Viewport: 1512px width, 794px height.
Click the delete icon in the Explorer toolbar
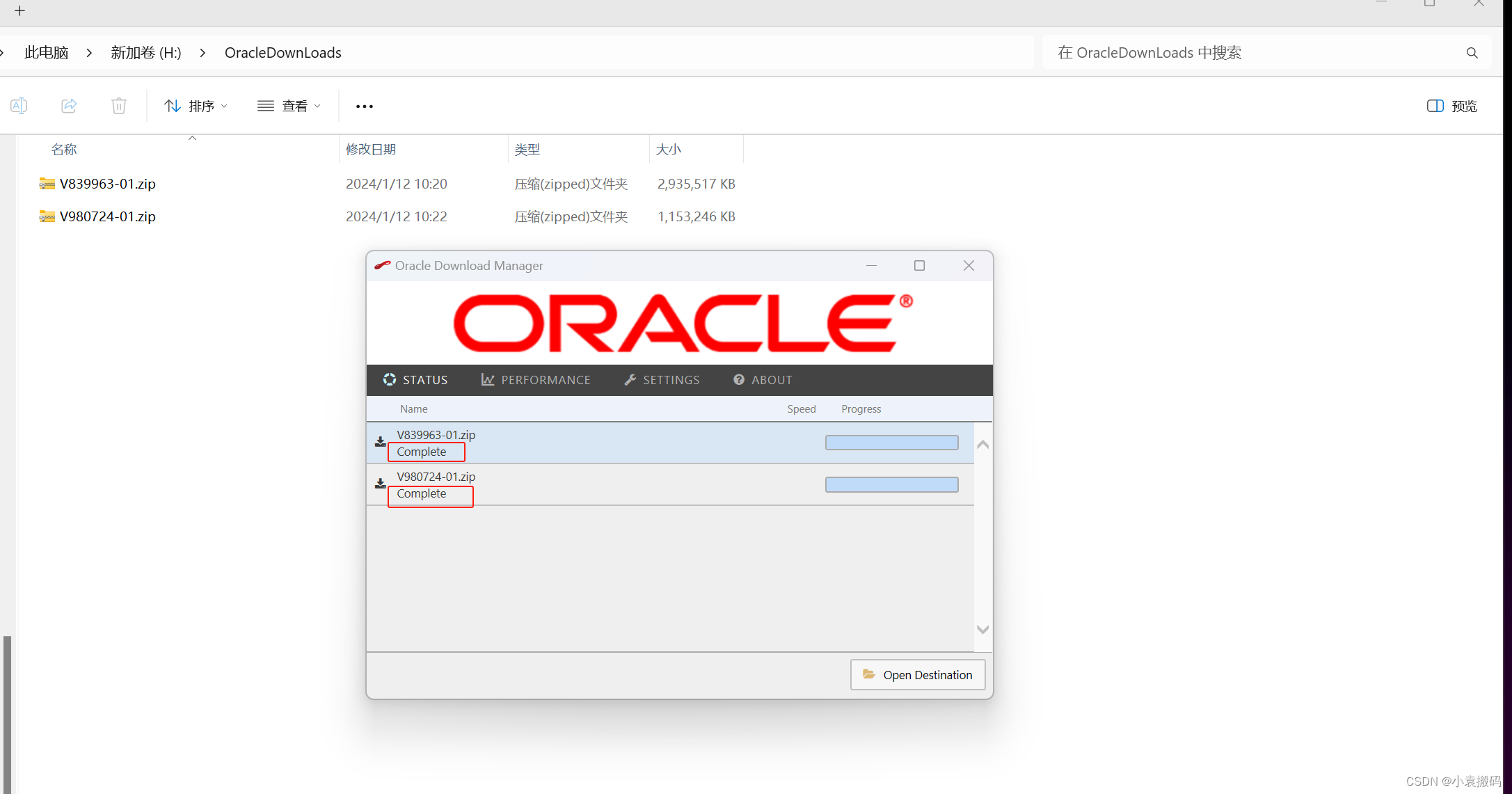click(118, 106)
